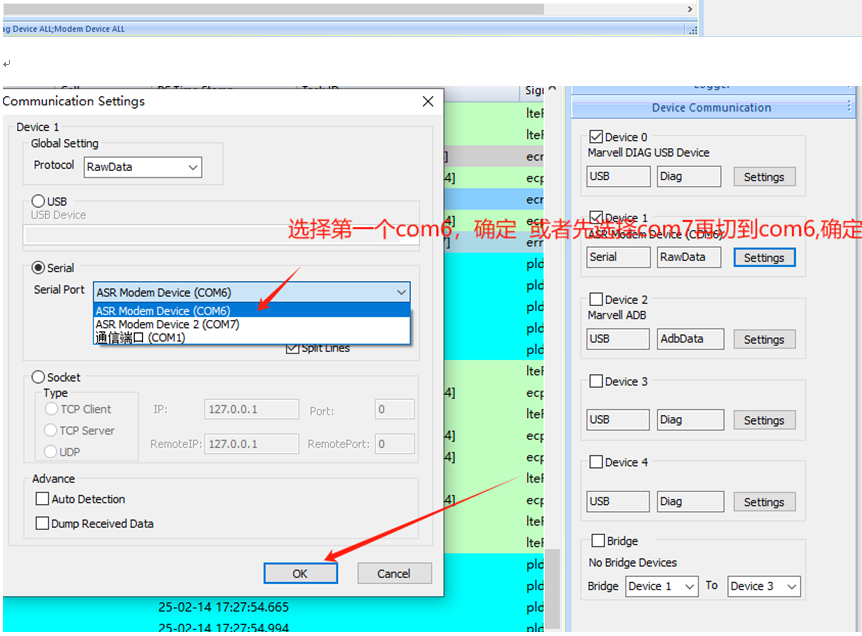Select the TCP Server radio option
This screenshot has height=636, width=862.
51,430
